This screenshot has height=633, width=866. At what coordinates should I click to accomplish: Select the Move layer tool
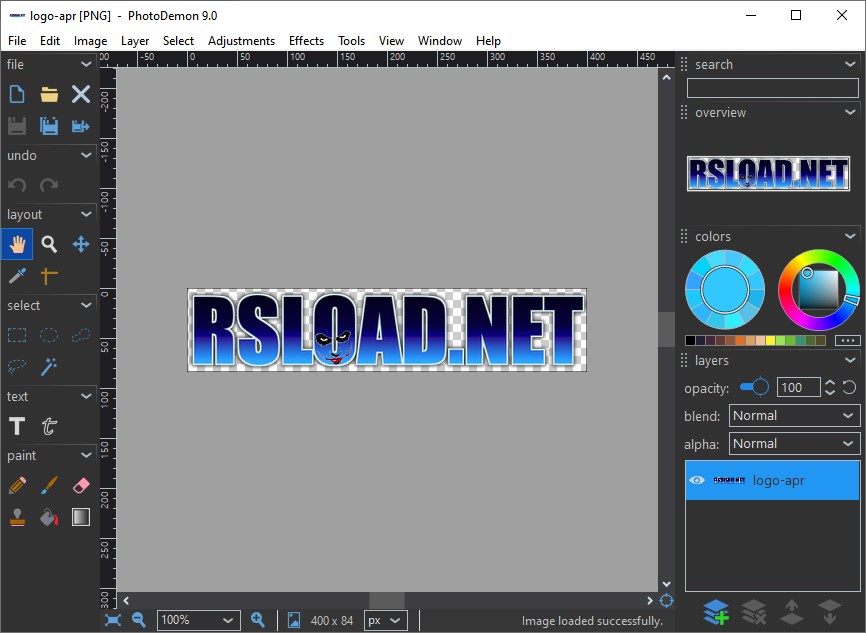click(81, 244)
